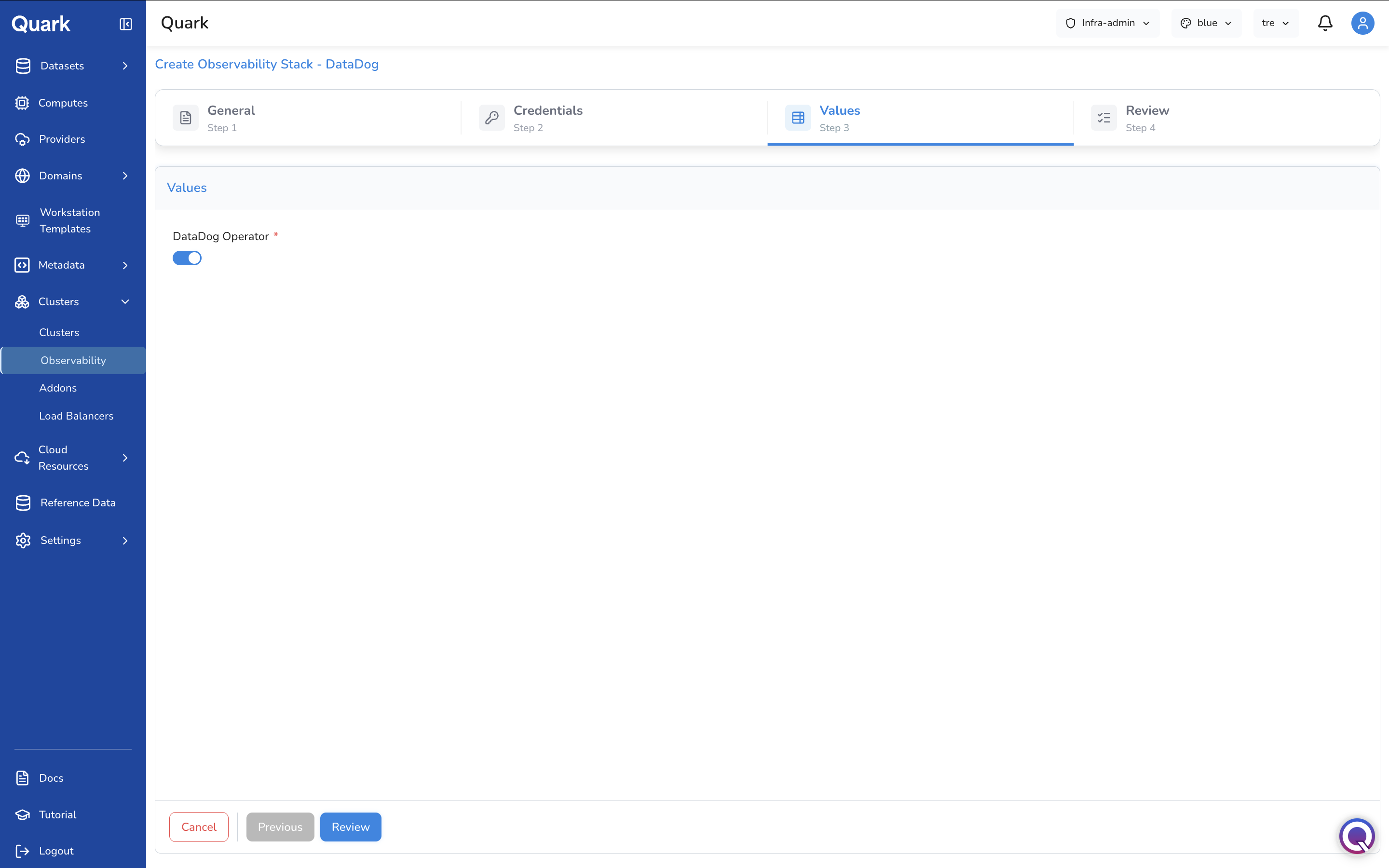This screenshot has width=1389, height=868.
Task: Open Addons in sidebar
Action: [x=58, y=388]
